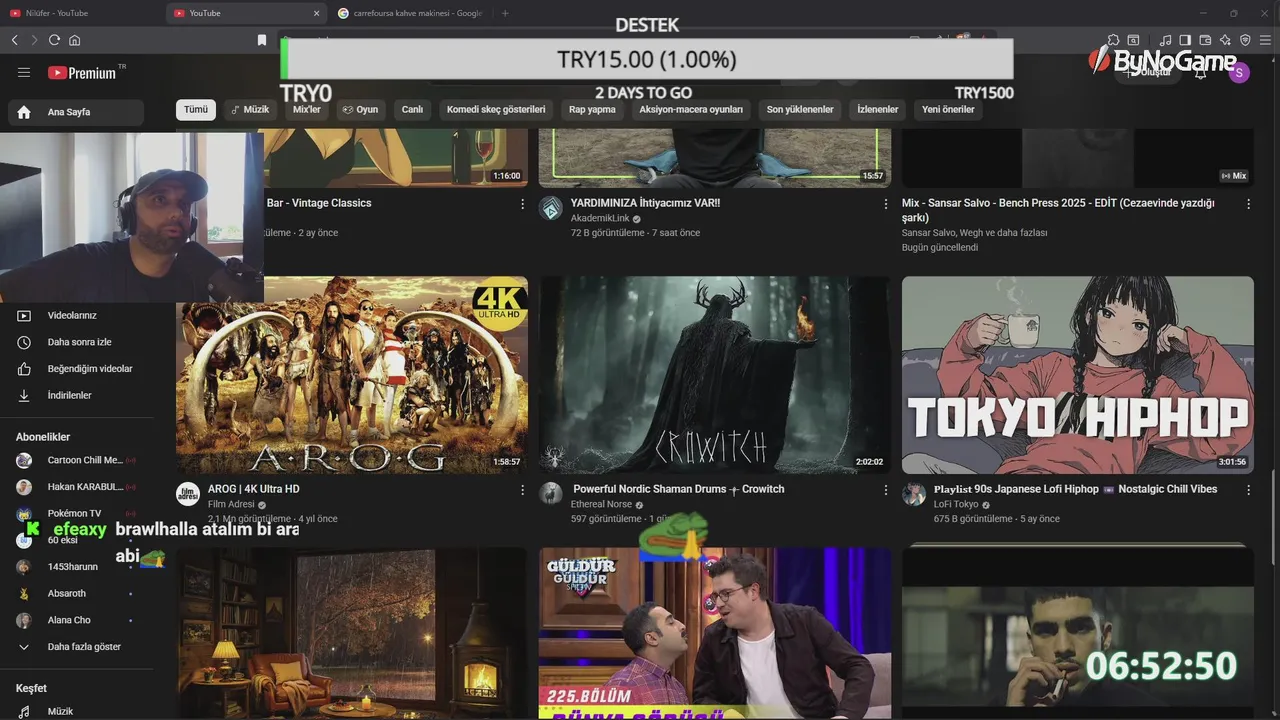
Task: Select the Rap yapma chip
Action: click(592, 110)
